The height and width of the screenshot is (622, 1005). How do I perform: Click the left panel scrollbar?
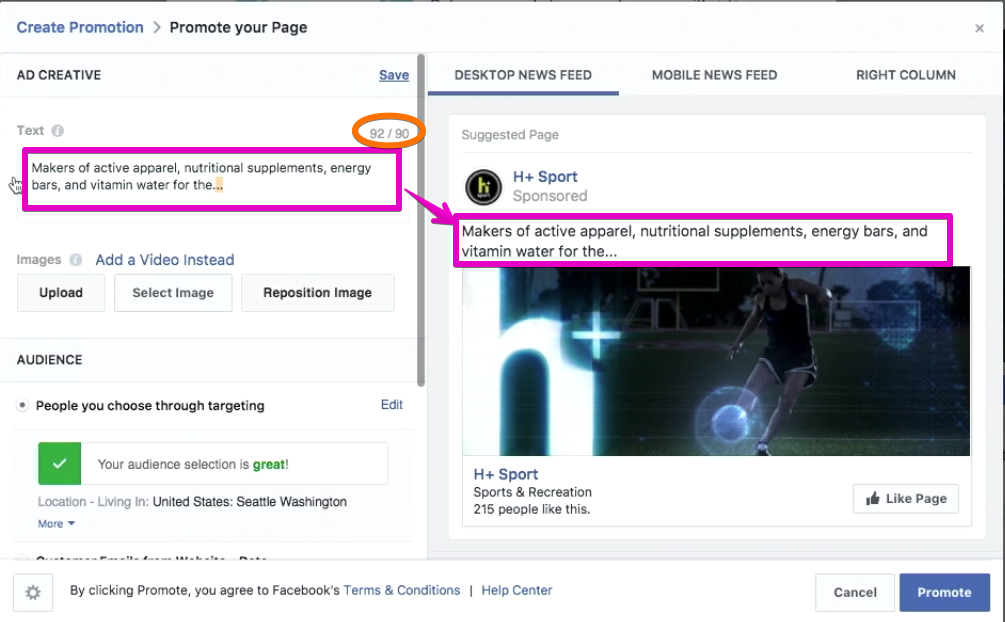(420, 221)
